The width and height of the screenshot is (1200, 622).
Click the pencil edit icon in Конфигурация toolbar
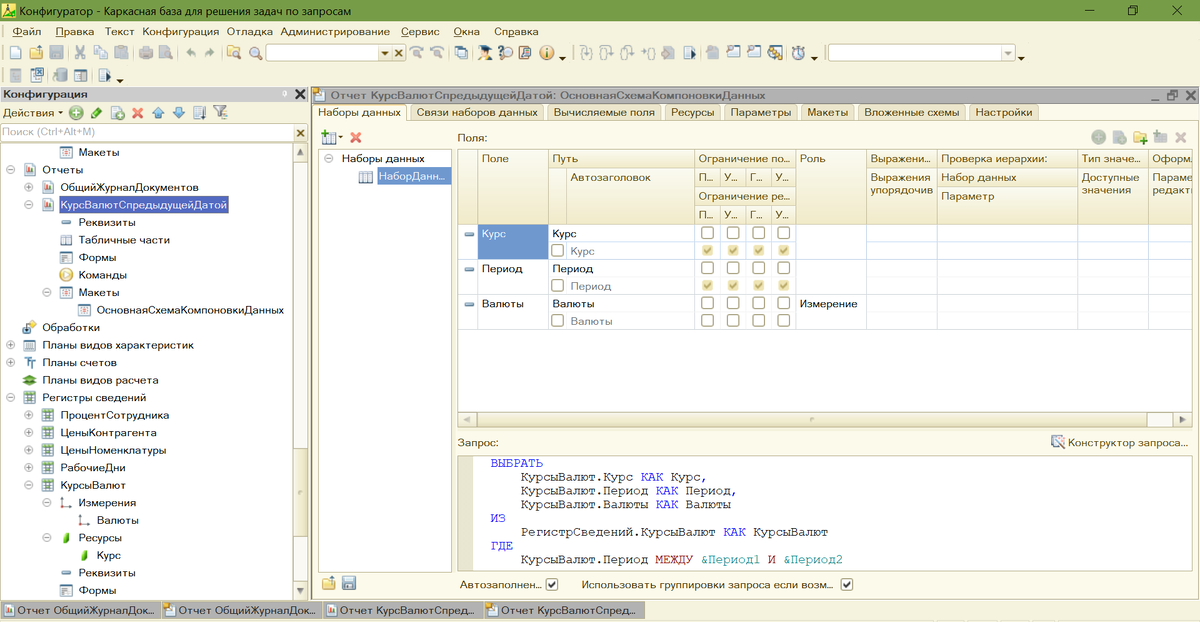coord(96,113)
